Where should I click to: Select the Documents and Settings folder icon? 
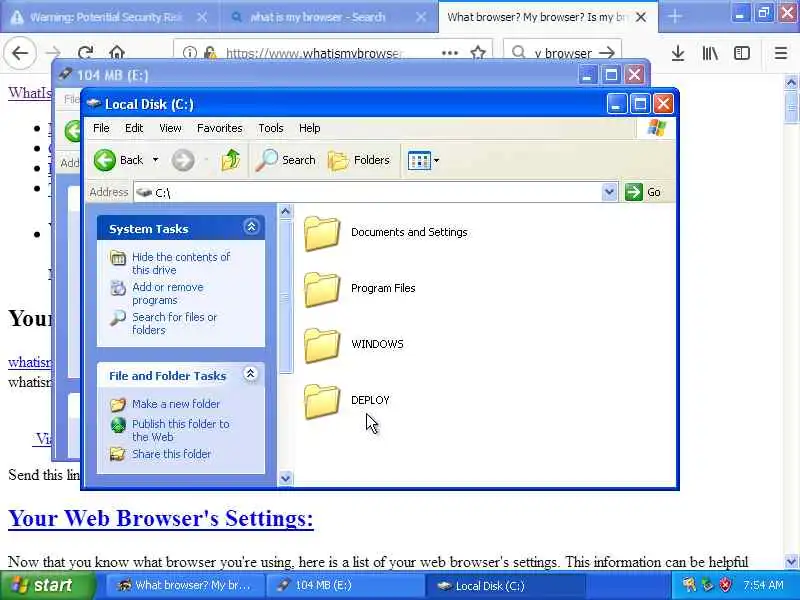click(322, 233)
